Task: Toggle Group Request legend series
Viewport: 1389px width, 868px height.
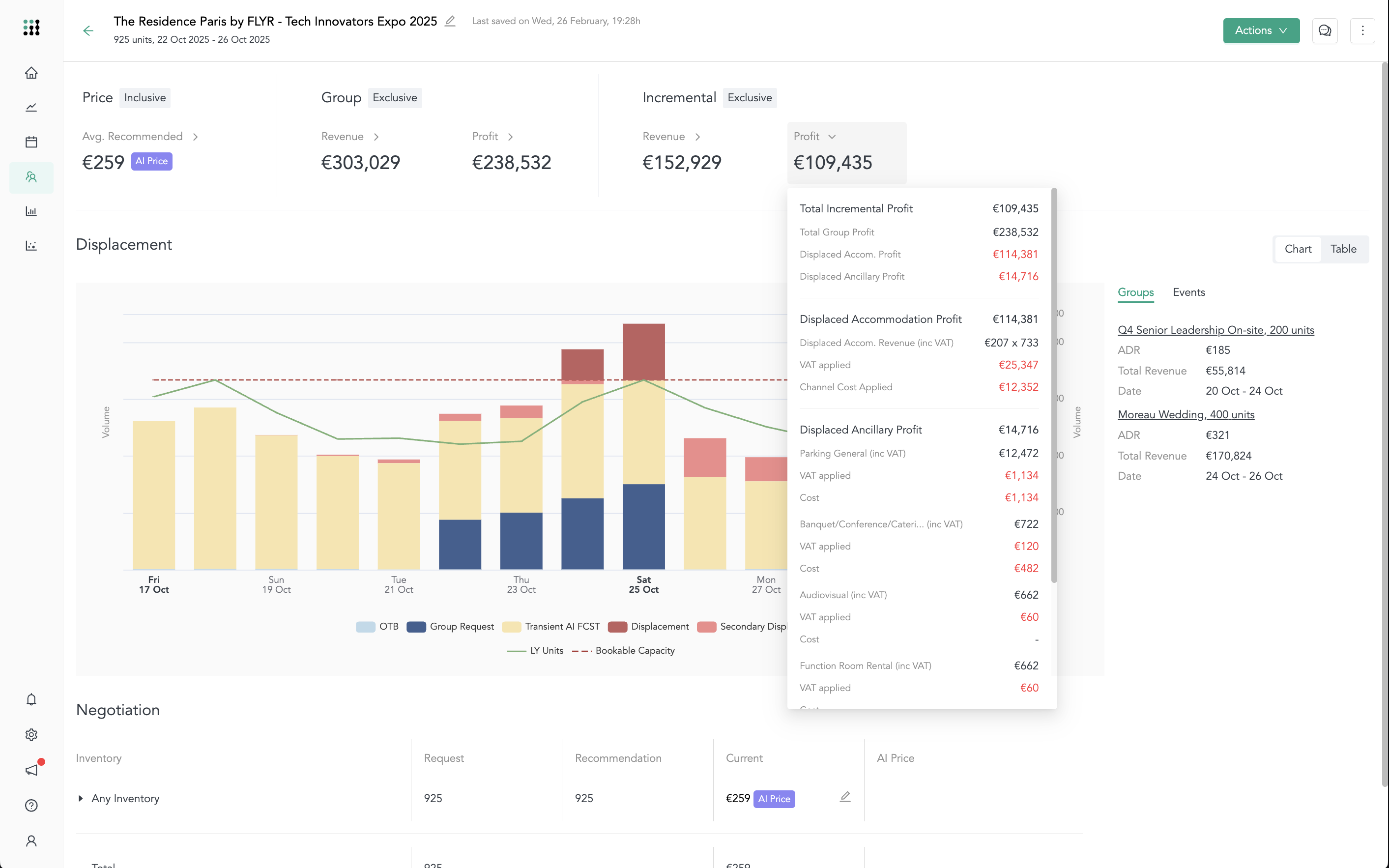Action: (x=450, y=626)
